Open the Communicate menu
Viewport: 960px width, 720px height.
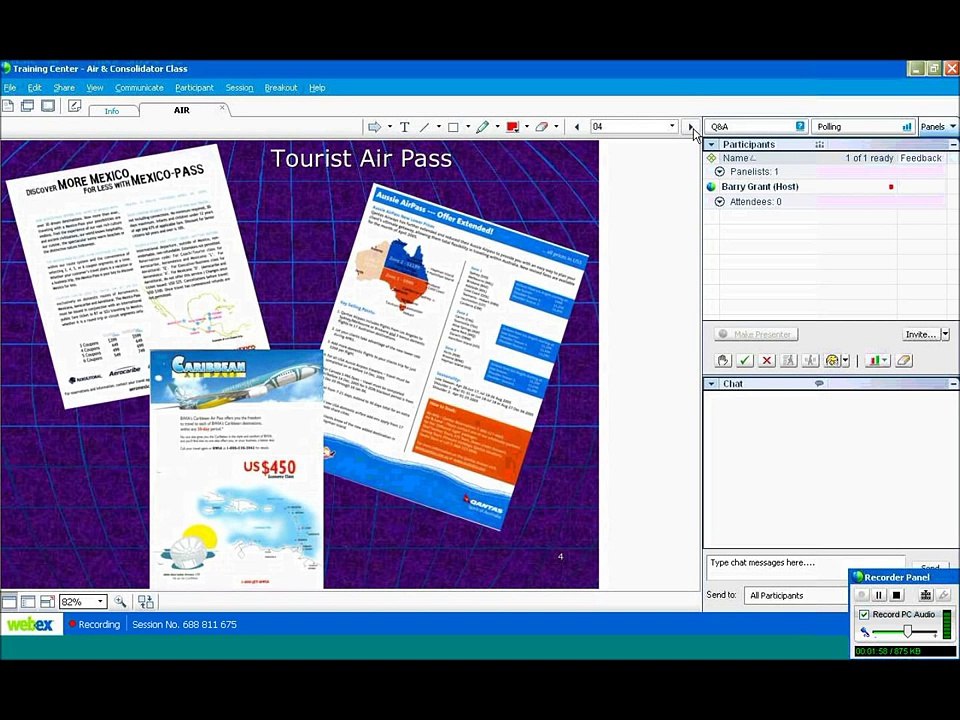(139, 88)
